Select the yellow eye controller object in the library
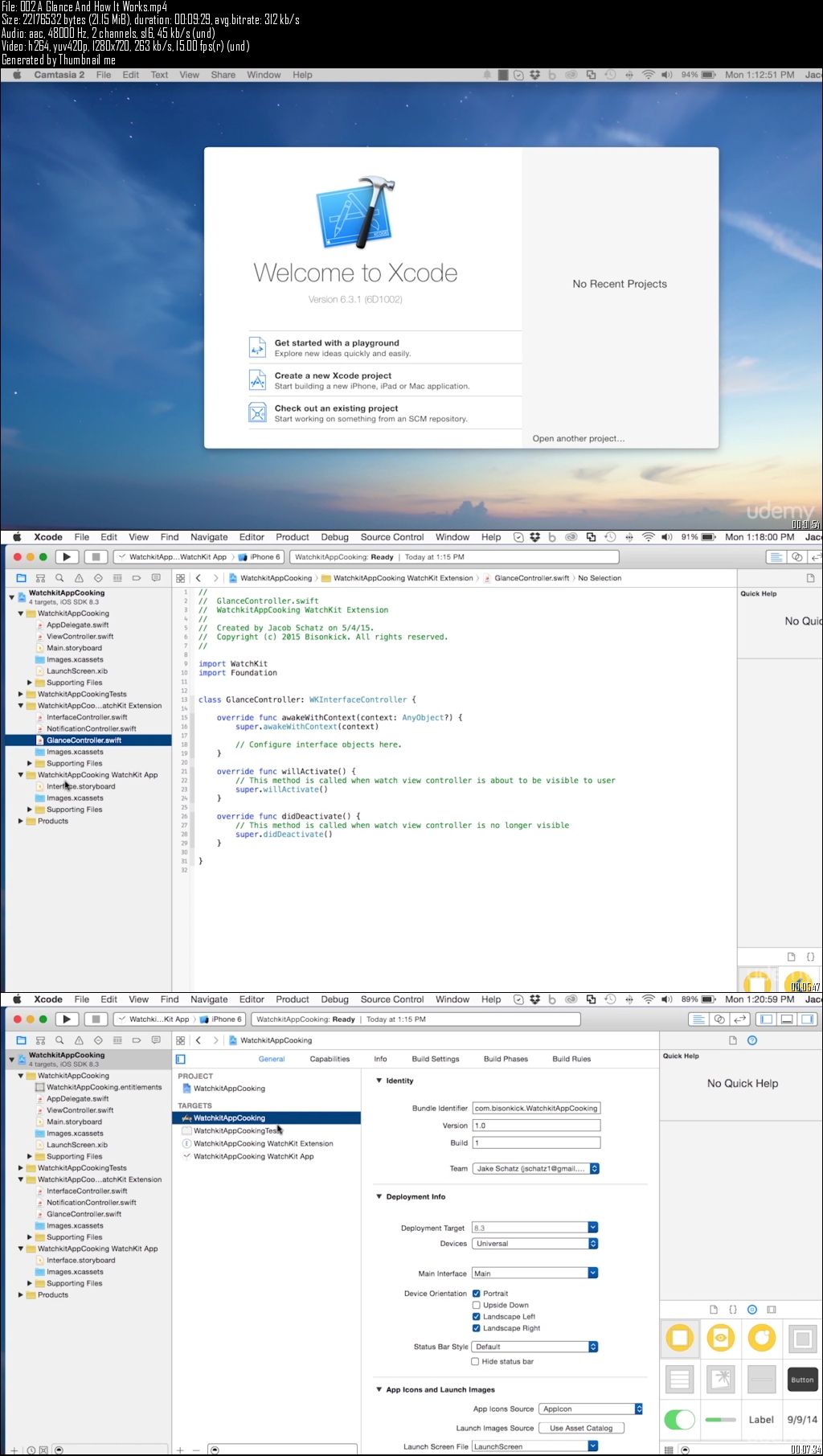This screenshot has width=823, height=1456. click(721, 1339)
